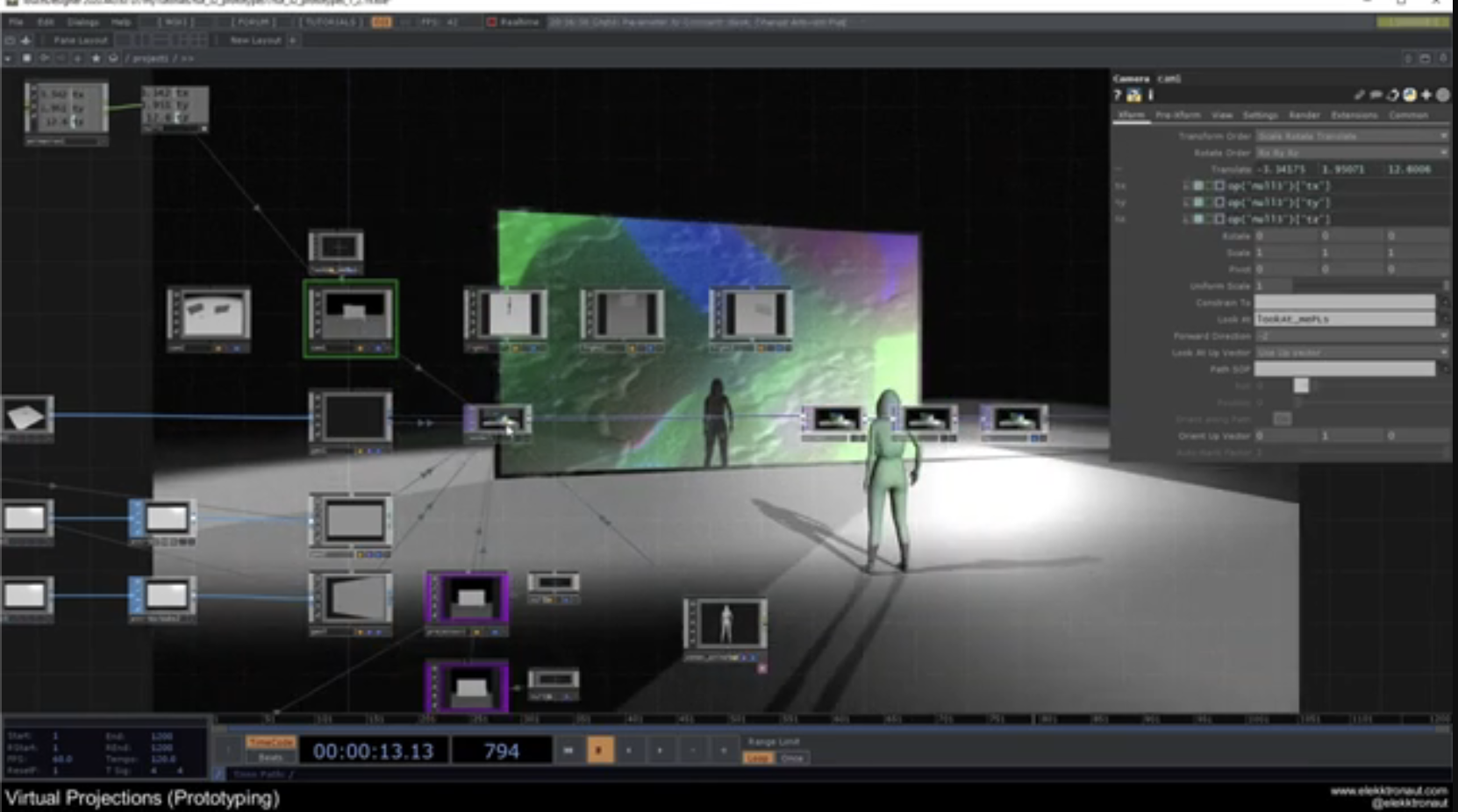Image resolution: width=1458 pixels, height=812 pixels.
Task: Enable Loop range limit mode
Action: tap(758, 759)
